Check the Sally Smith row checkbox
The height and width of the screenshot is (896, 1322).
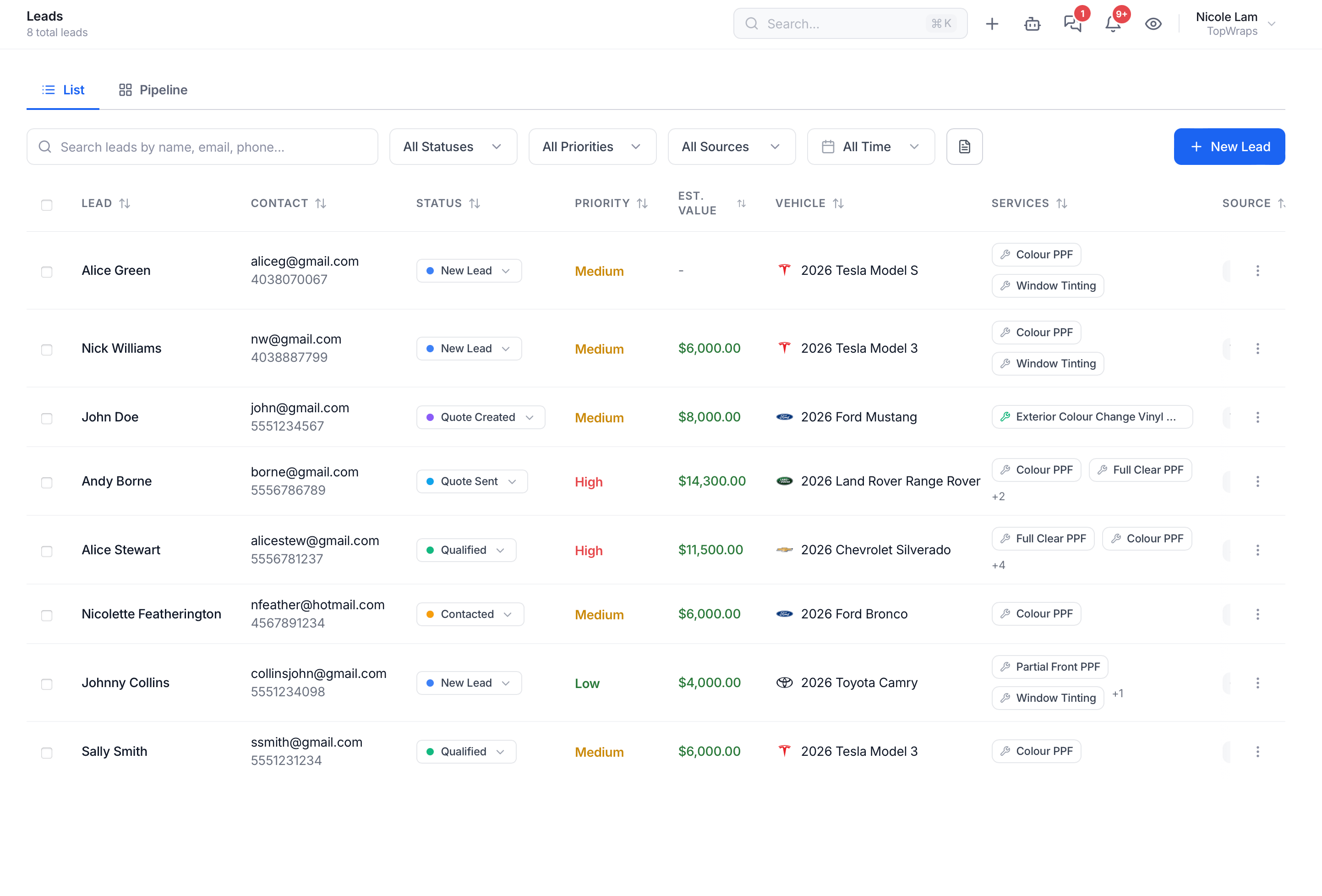coord(47,753)
